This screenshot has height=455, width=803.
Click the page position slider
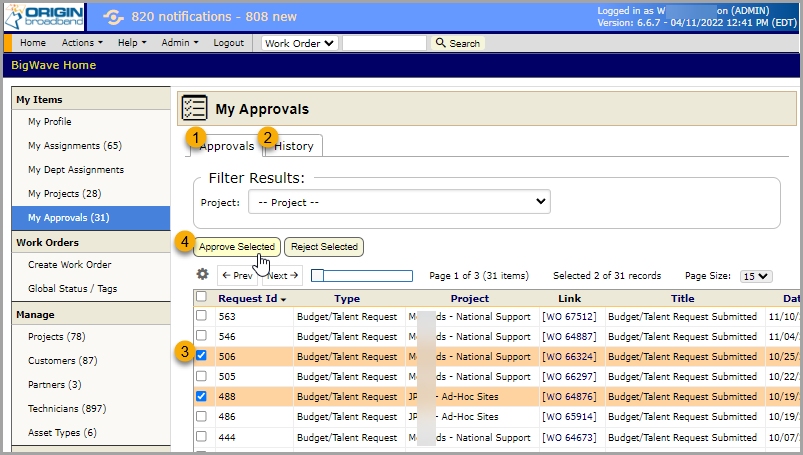point(362,276)
